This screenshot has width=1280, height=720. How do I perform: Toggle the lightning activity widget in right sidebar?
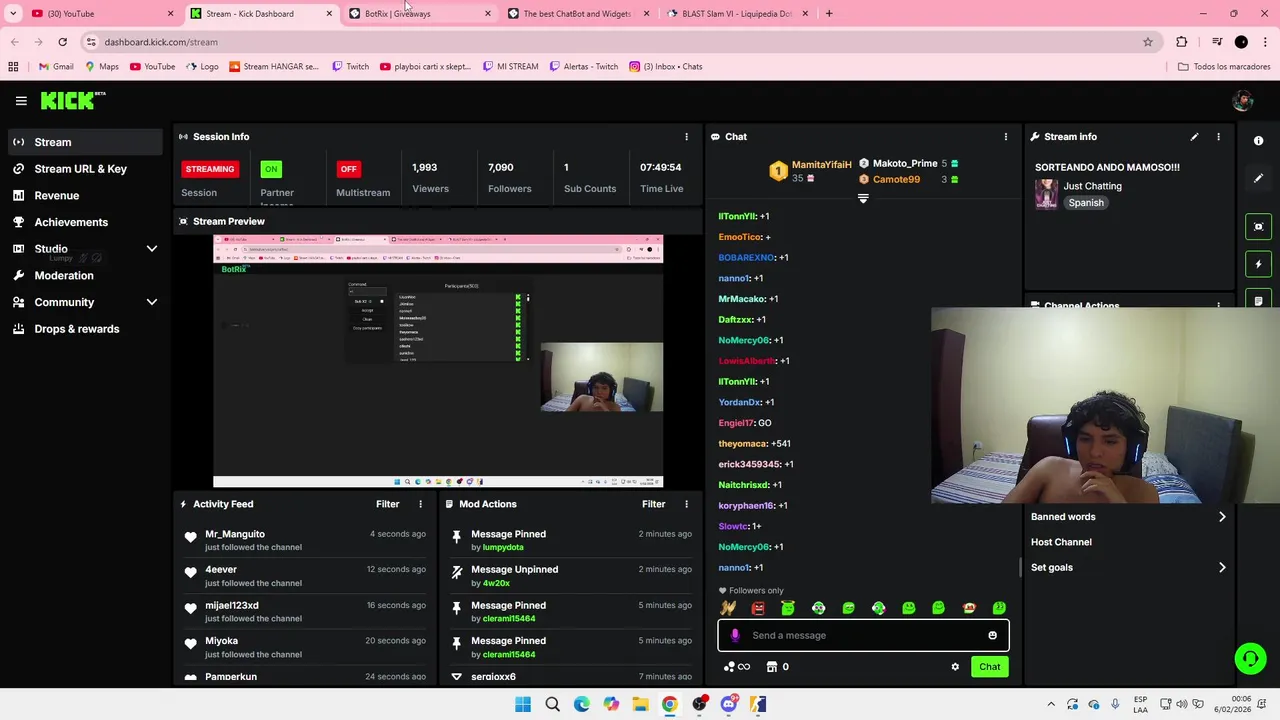coord(1259,264)
